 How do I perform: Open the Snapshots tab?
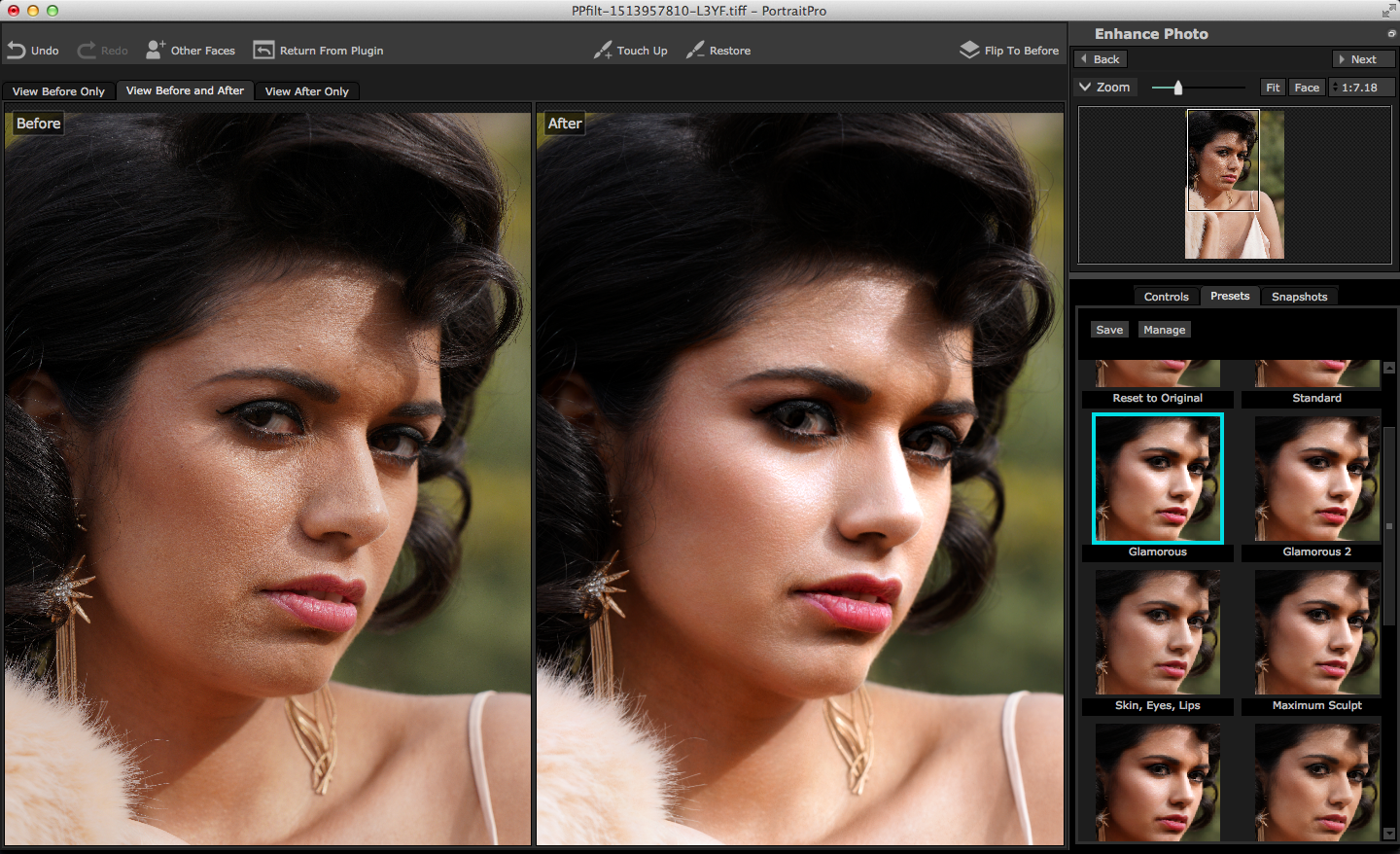(x=1299, y=297)
